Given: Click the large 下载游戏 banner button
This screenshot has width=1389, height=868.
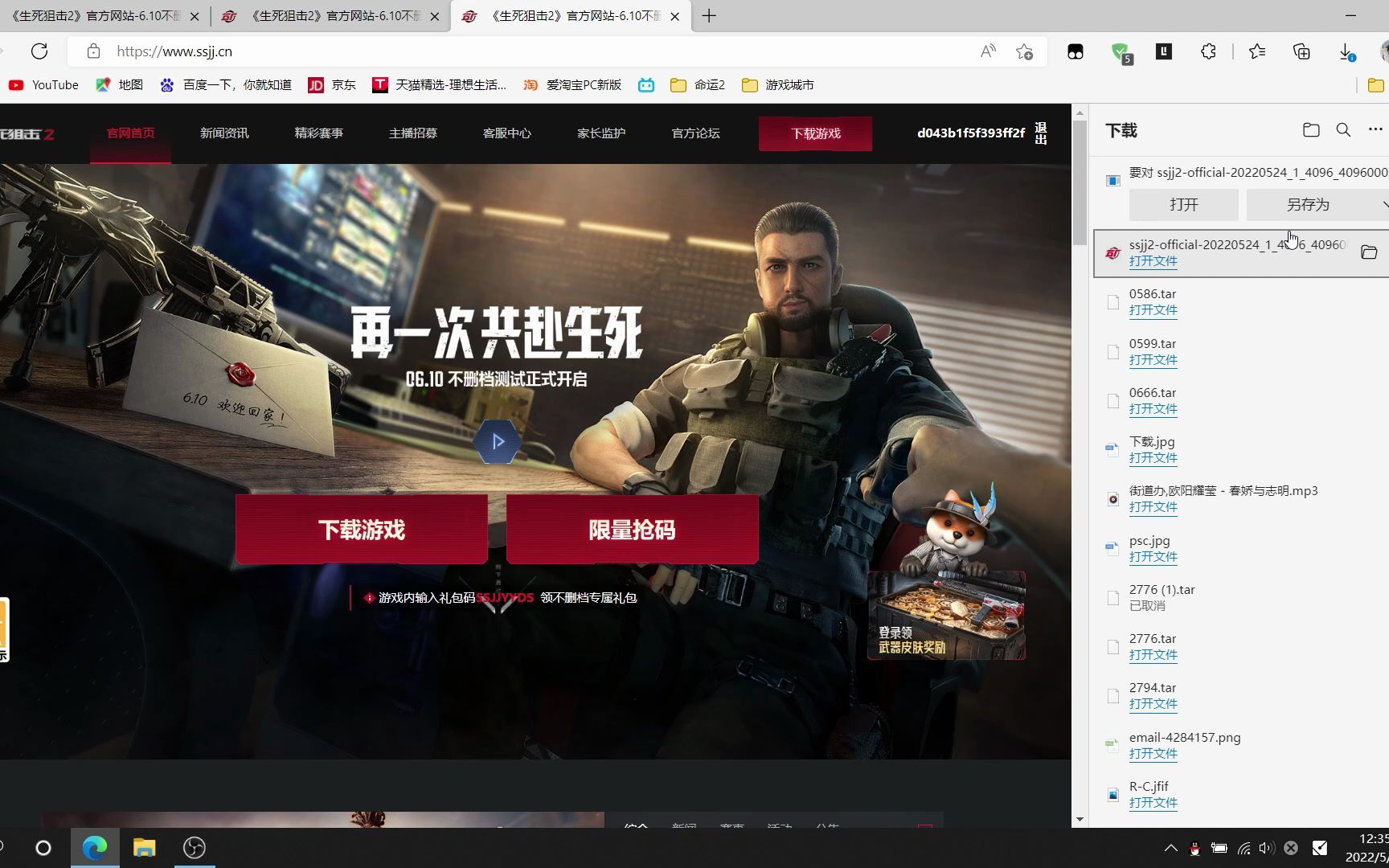Looking at the screenshot, I should [x=362, y=529].
